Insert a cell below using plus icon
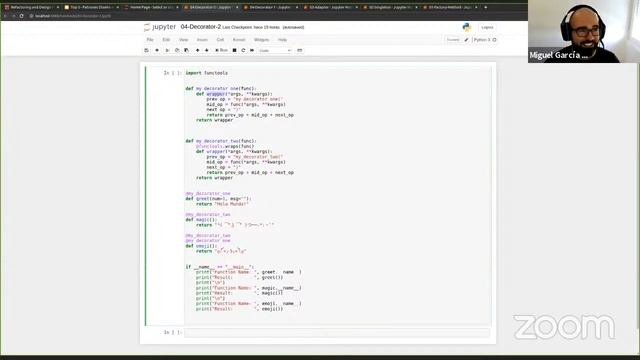This screenshot has width=640, height=360. (x=157, y=50)
